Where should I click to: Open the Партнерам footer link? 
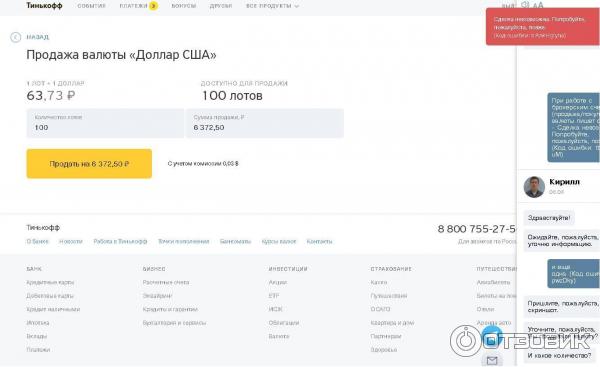click(386, 336)
